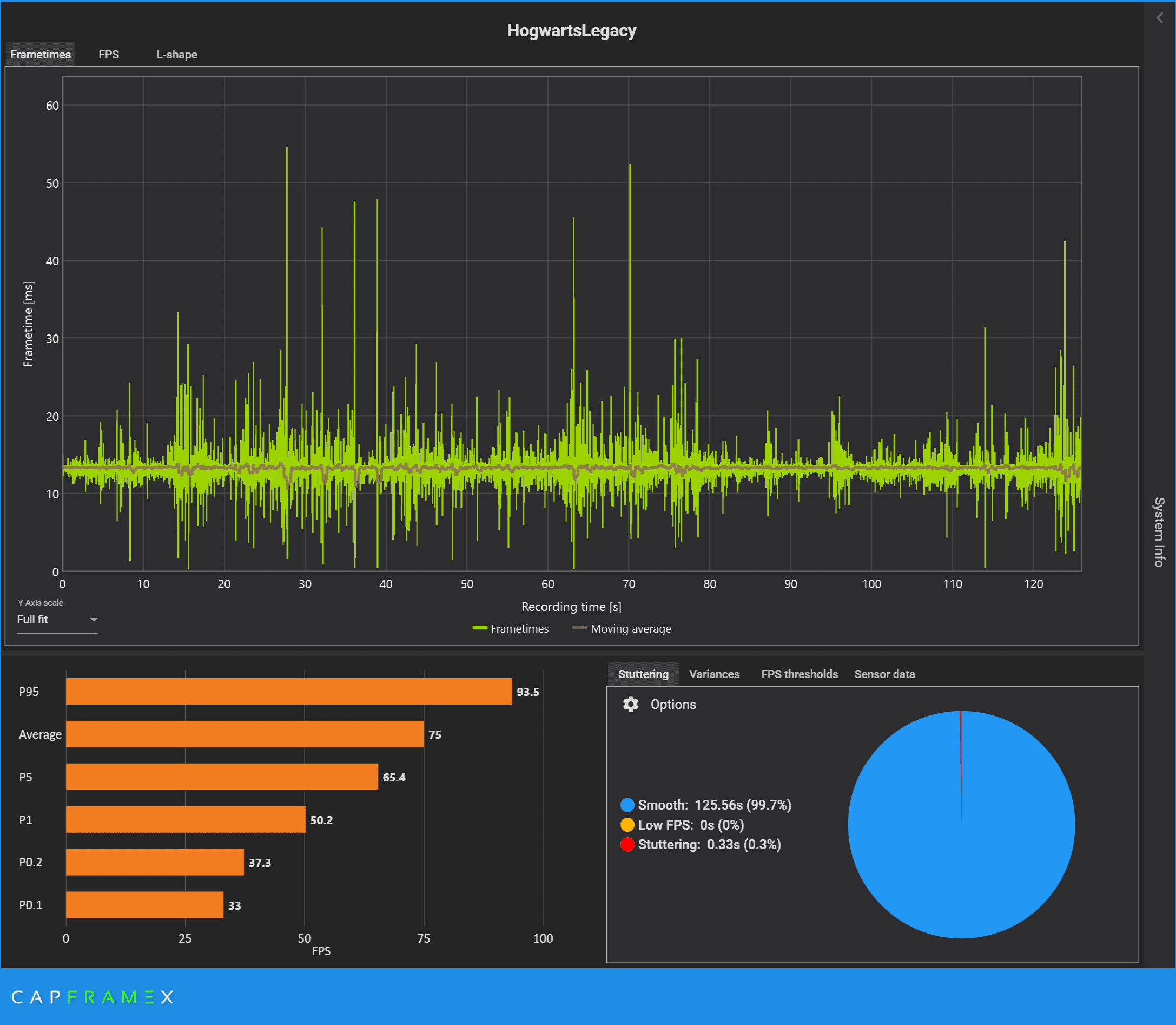1176x1025 pixels.
Task: Click the blue Smooth legend dot
Action: click(x=627, y=805)
